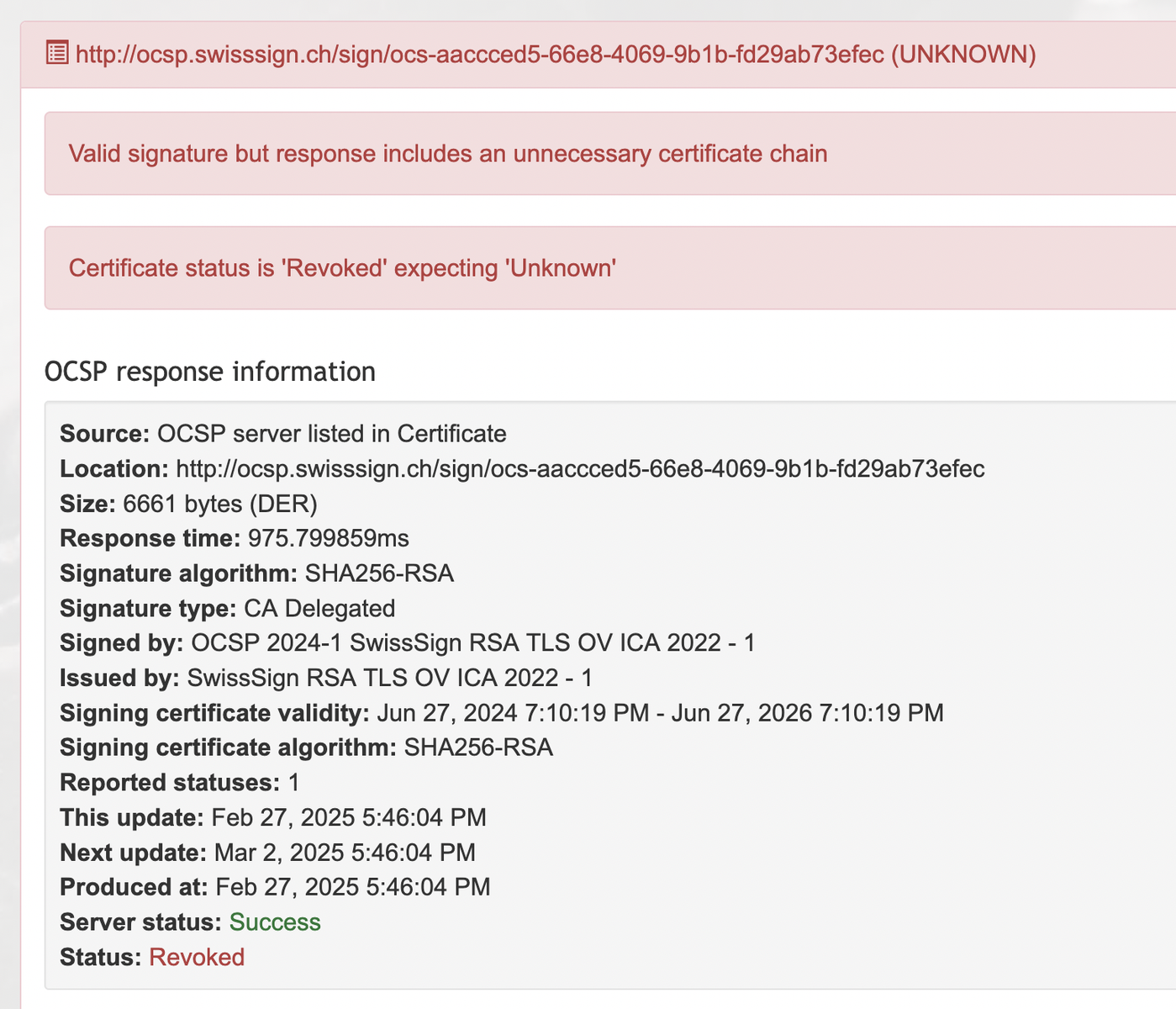Click the Response time 975.799859ms value

click(329, 538)
